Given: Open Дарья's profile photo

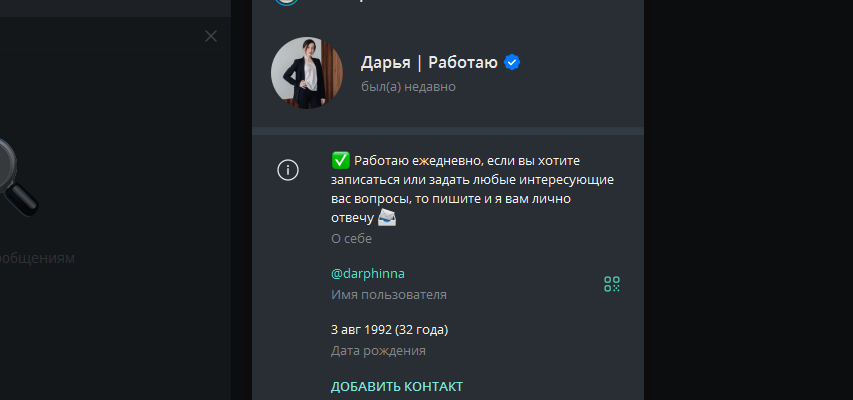Looking at the screenshot, I should pos(307,73).
